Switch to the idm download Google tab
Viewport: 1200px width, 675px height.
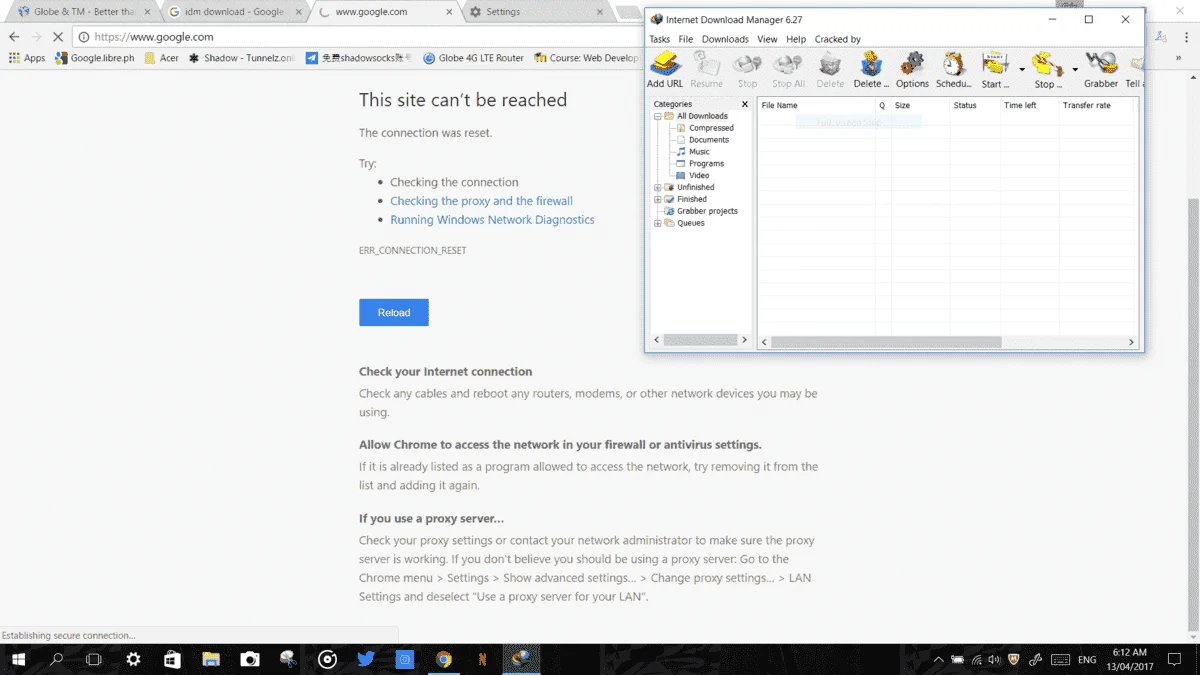[x=236, y=12]
